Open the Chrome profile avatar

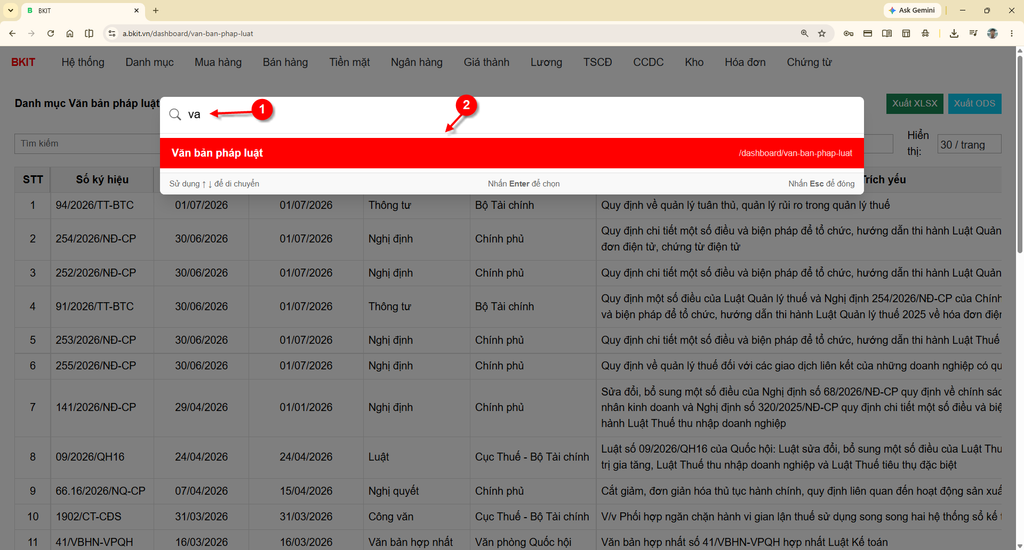[x=993, y=33]
